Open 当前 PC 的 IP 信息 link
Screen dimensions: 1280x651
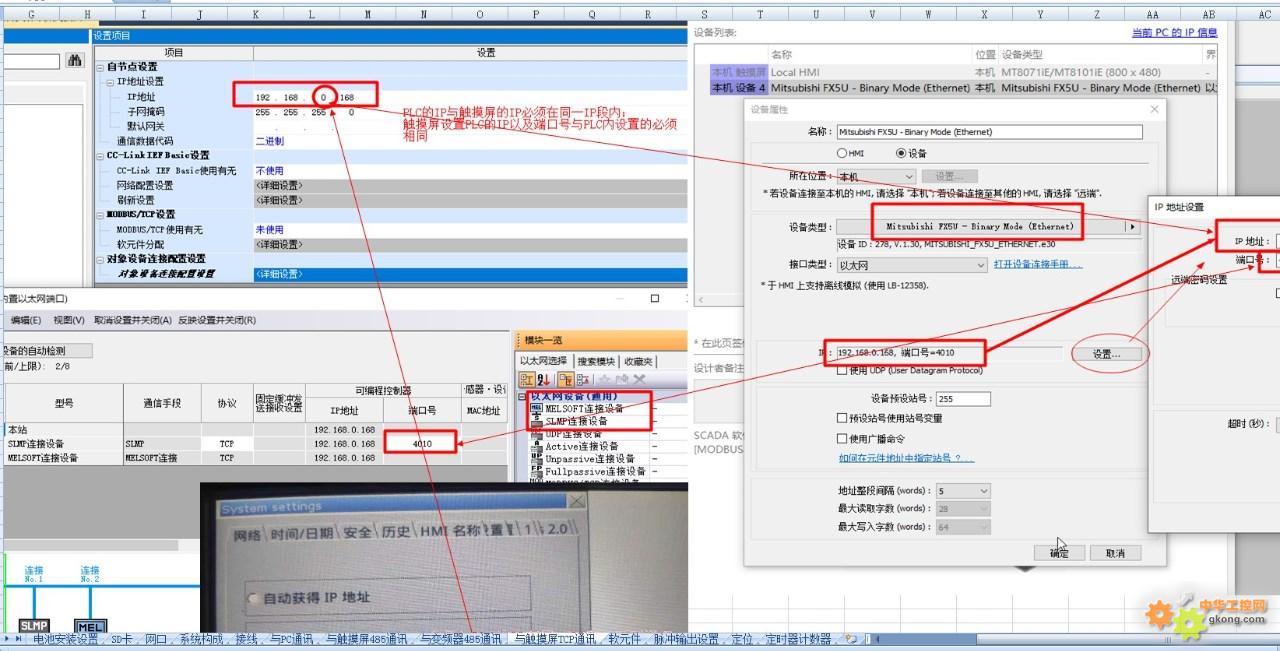pyautogui.click(x=1174, y=33)
